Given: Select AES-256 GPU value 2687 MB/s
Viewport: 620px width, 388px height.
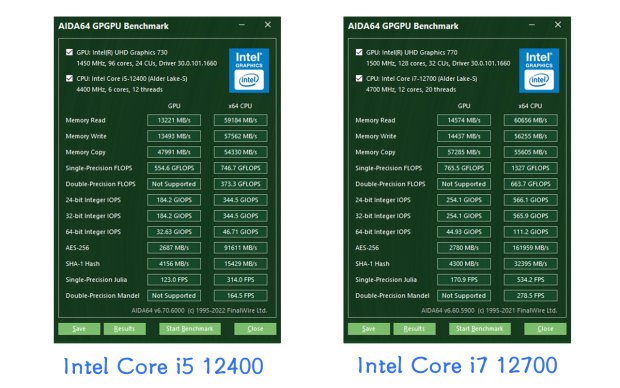Looking at the screenshot, I should [174, 248].
